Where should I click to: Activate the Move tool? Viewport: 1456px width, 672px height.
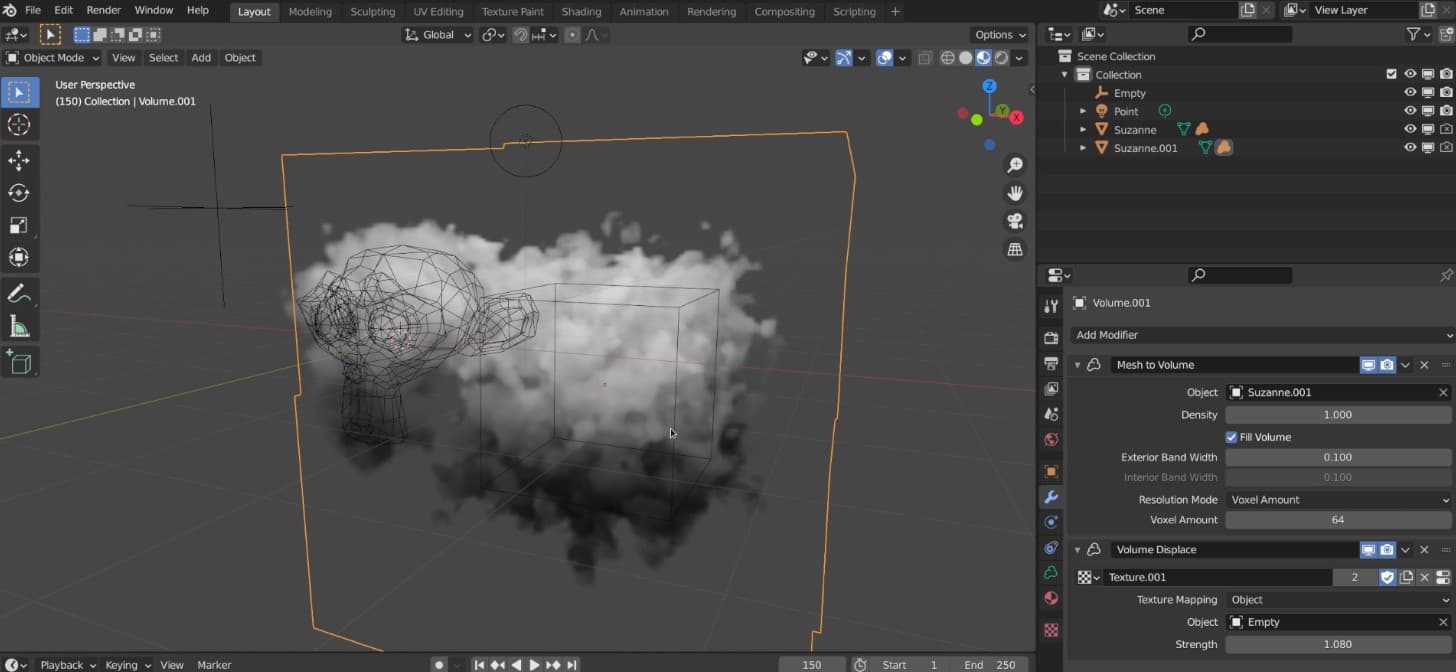click(19, 160)
